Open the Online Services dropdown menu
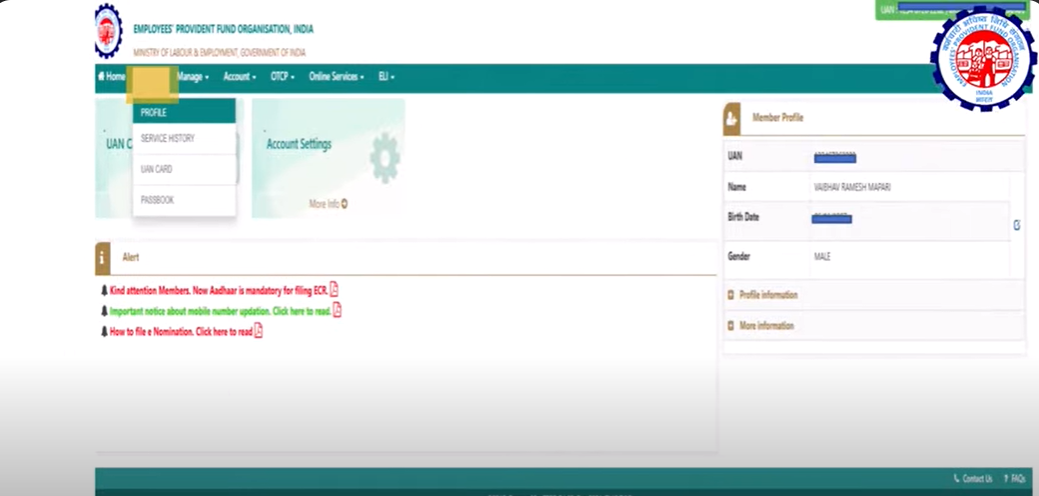 [x=336, y=77]
